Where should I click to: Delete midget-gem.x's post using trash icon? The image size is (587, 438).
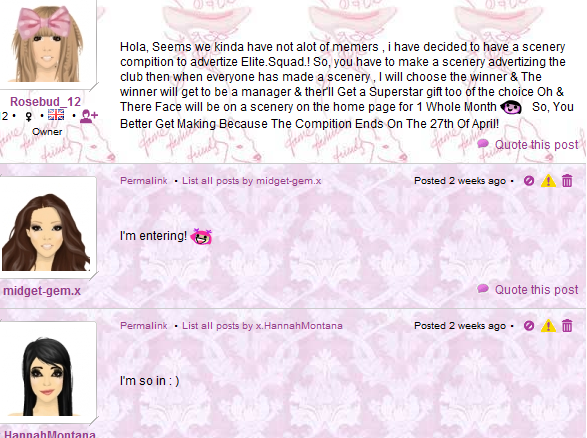pyautogui.click(x=567, y=180)
